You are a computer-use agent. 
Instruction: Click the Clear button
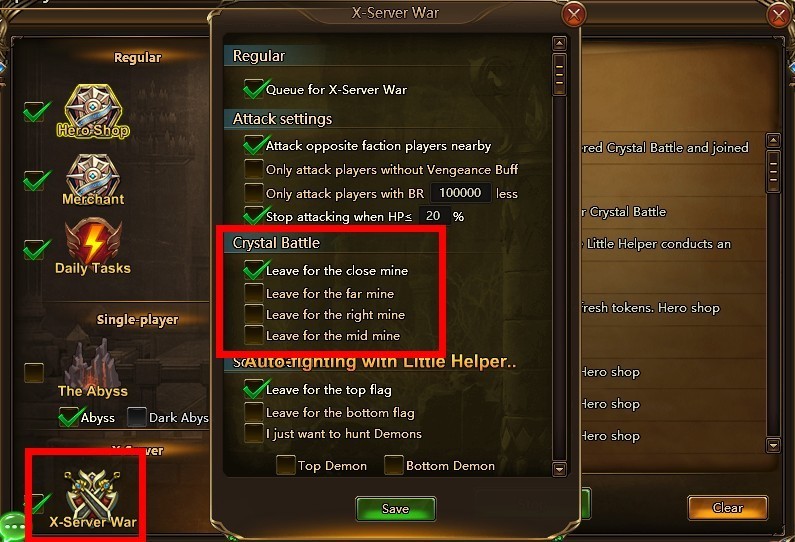click(x=728, y=508)
